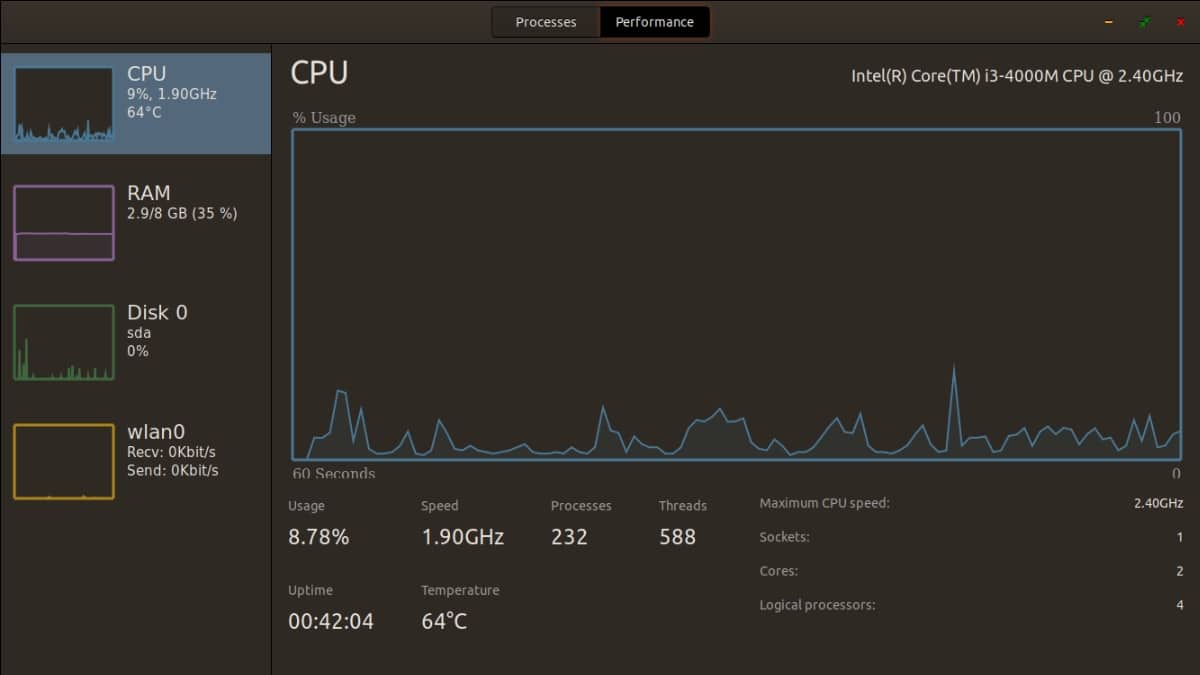Select the Usage 8.78% value
Image resolution: width=1200 pixels, height=675 pixels.
pos(318,537)
